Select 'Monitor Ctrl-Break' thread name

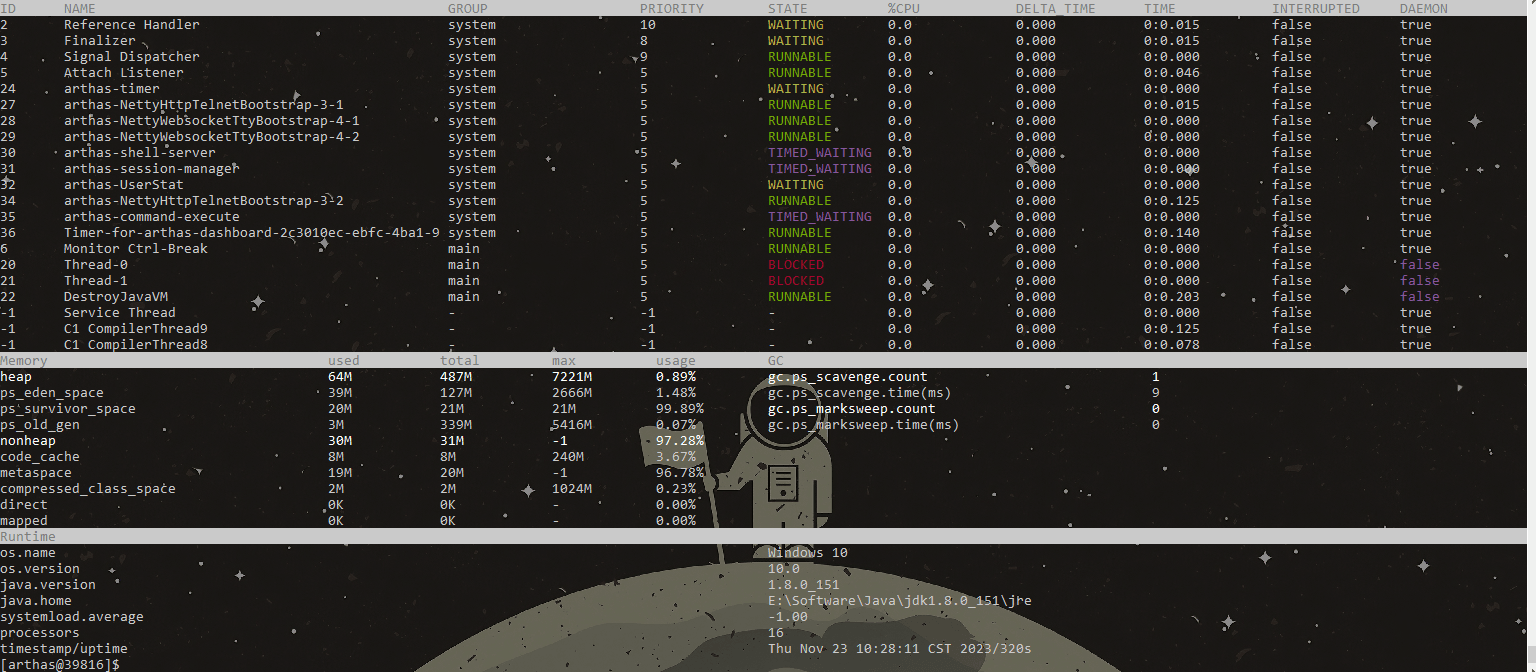pyautogui.click(x=136, y=249)
